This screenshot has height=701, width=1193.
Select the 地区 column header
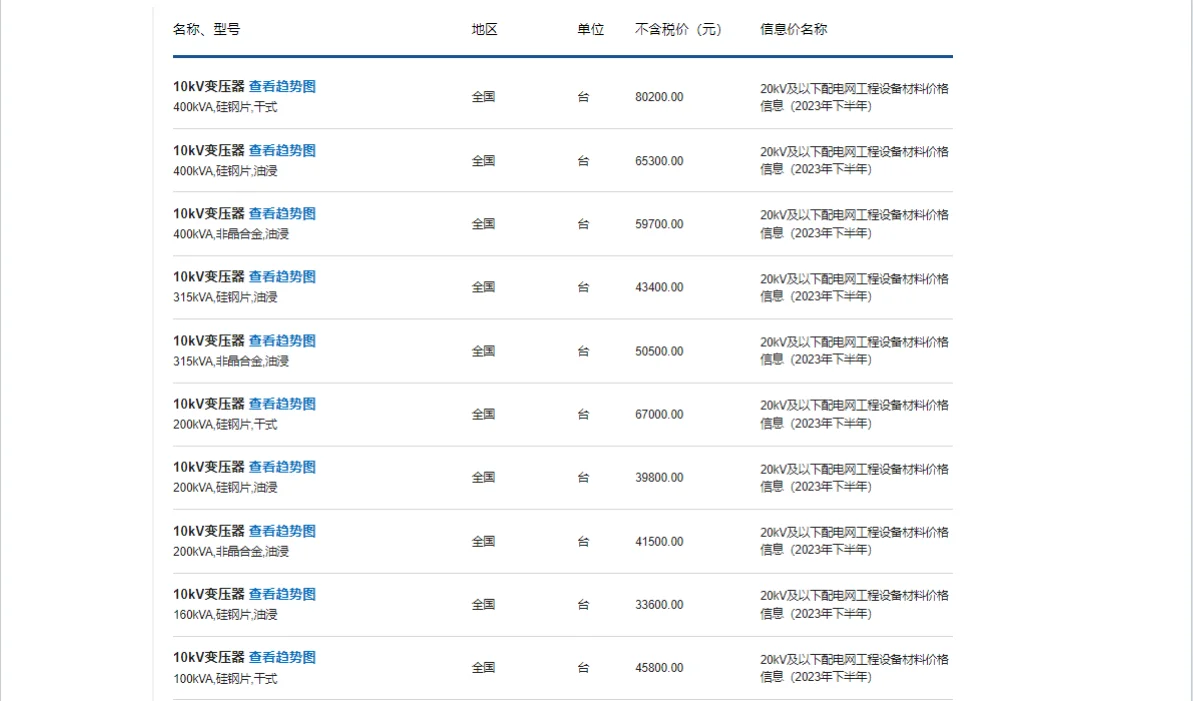click(484, 29)
